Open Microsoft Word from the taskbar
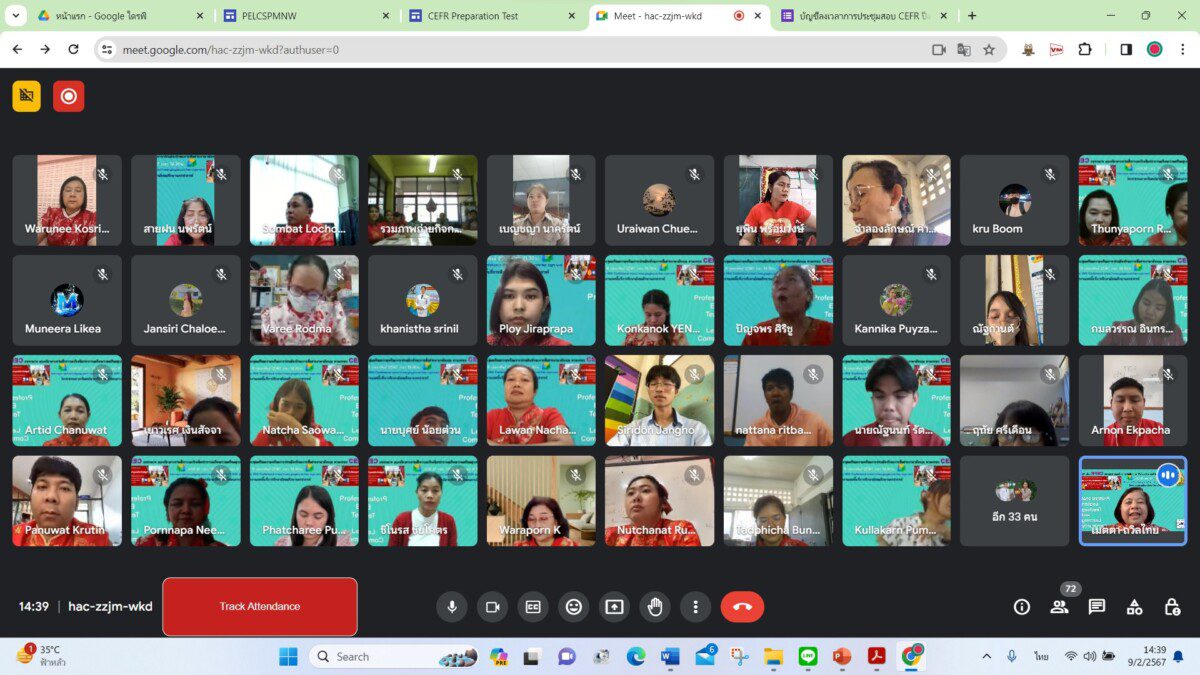 [670, 656]
